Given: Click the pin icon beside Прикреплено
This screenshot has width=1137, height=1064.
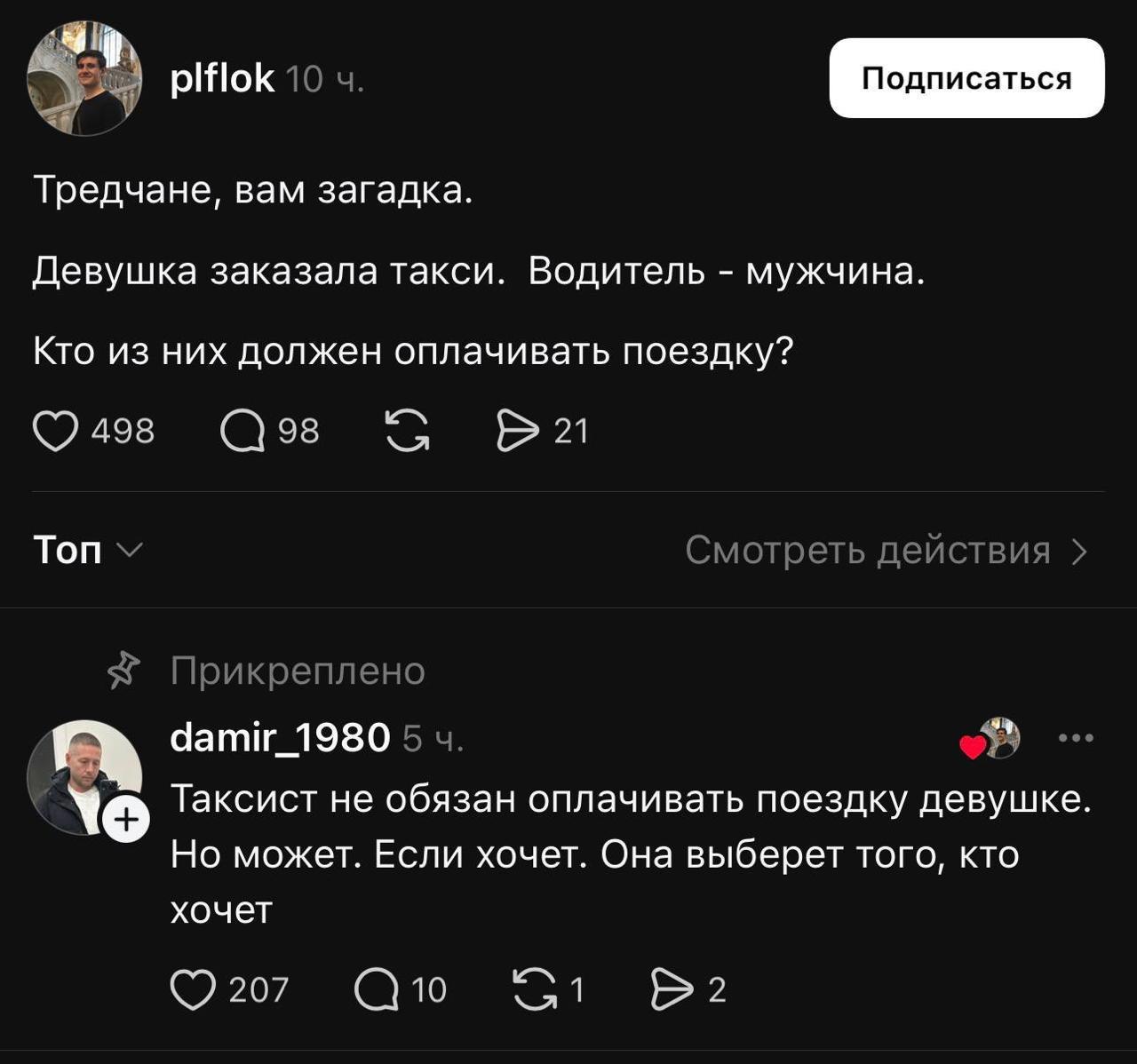Looking at the screenshot, I should (123, 671).
